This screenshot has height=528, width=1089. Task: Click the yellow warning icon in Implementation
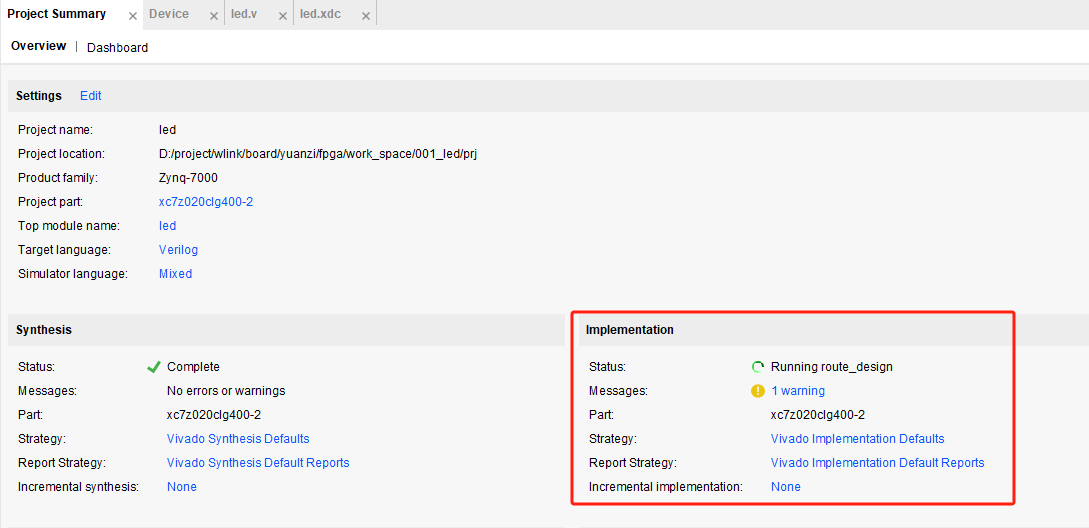click(x=758, y=391)
